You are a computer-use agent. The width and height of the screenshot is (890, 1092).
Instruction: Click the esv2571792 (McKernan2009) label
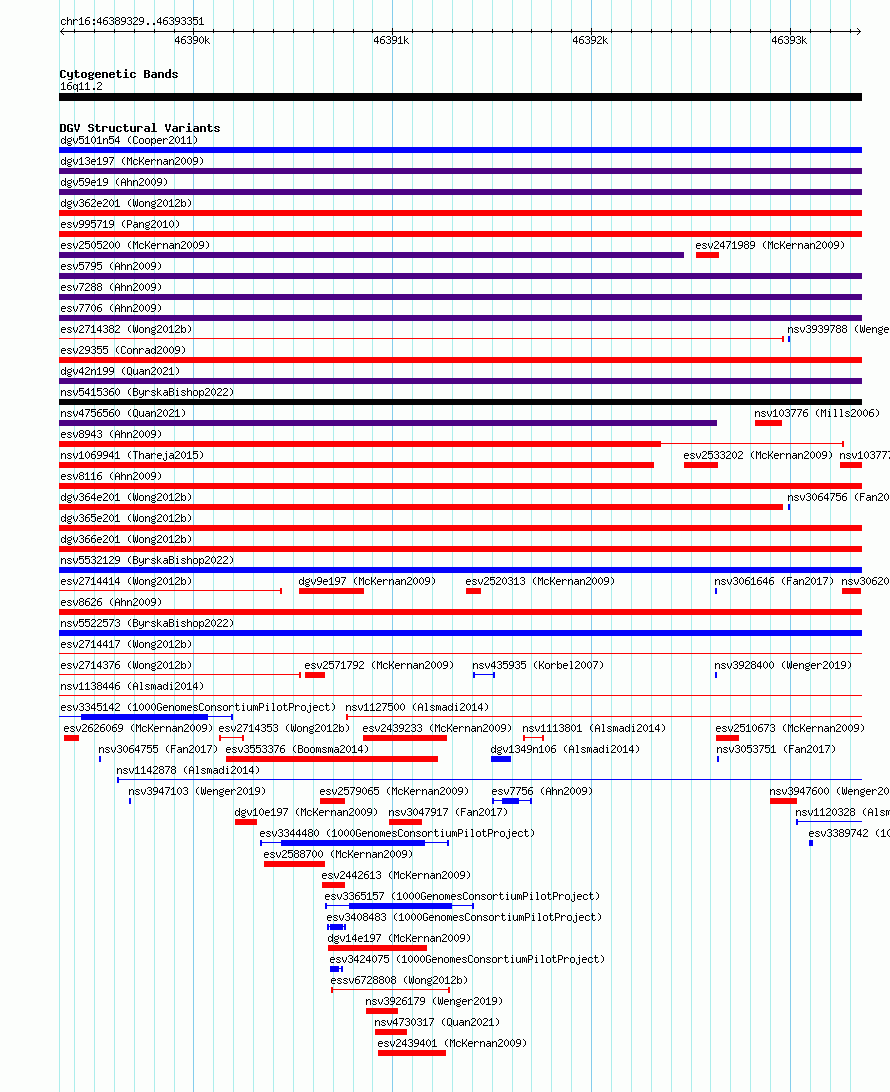[379, 665]
